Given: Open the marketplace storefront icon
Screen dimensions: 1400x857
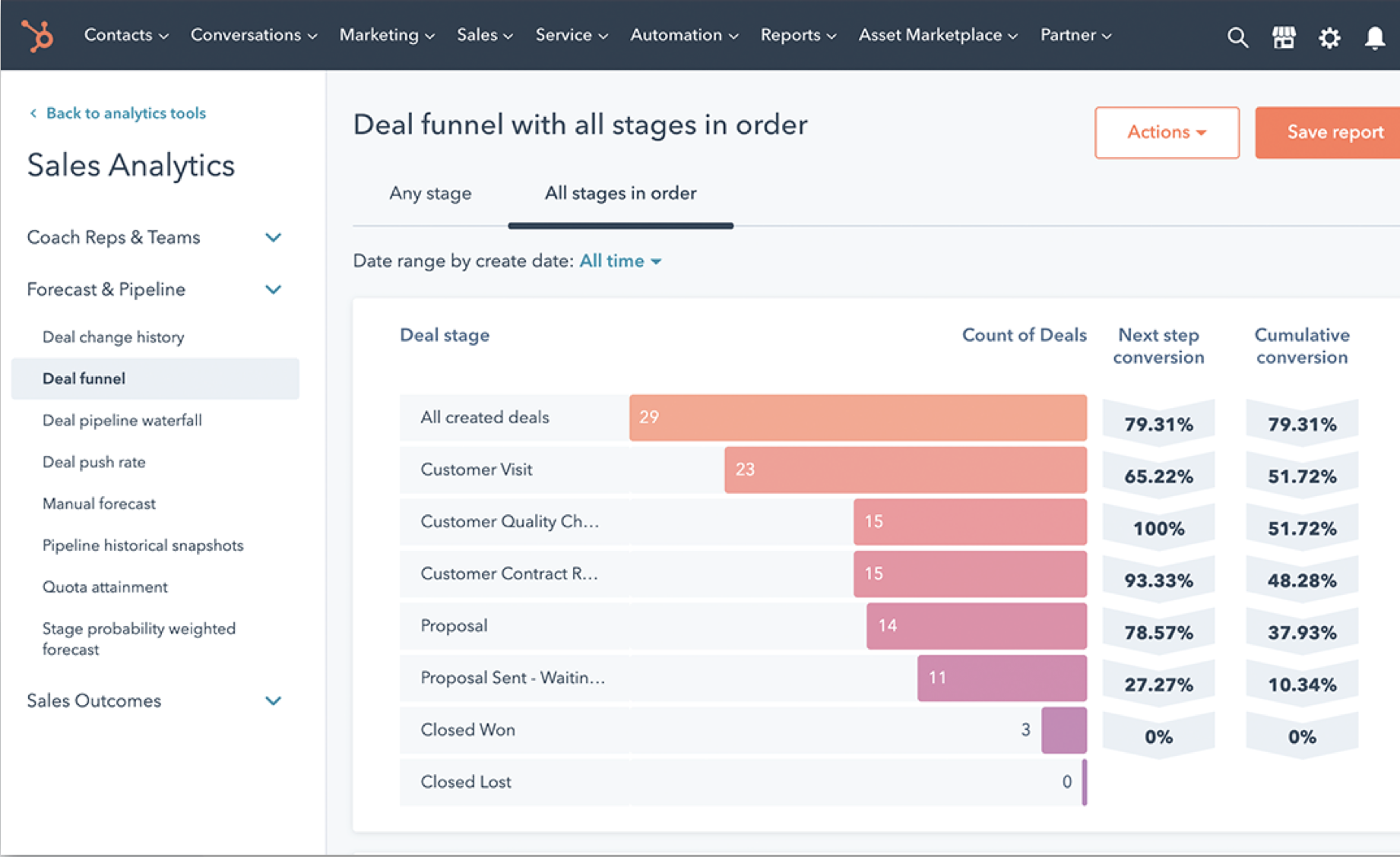Looking at the screenshot, I should [1284, 37].
